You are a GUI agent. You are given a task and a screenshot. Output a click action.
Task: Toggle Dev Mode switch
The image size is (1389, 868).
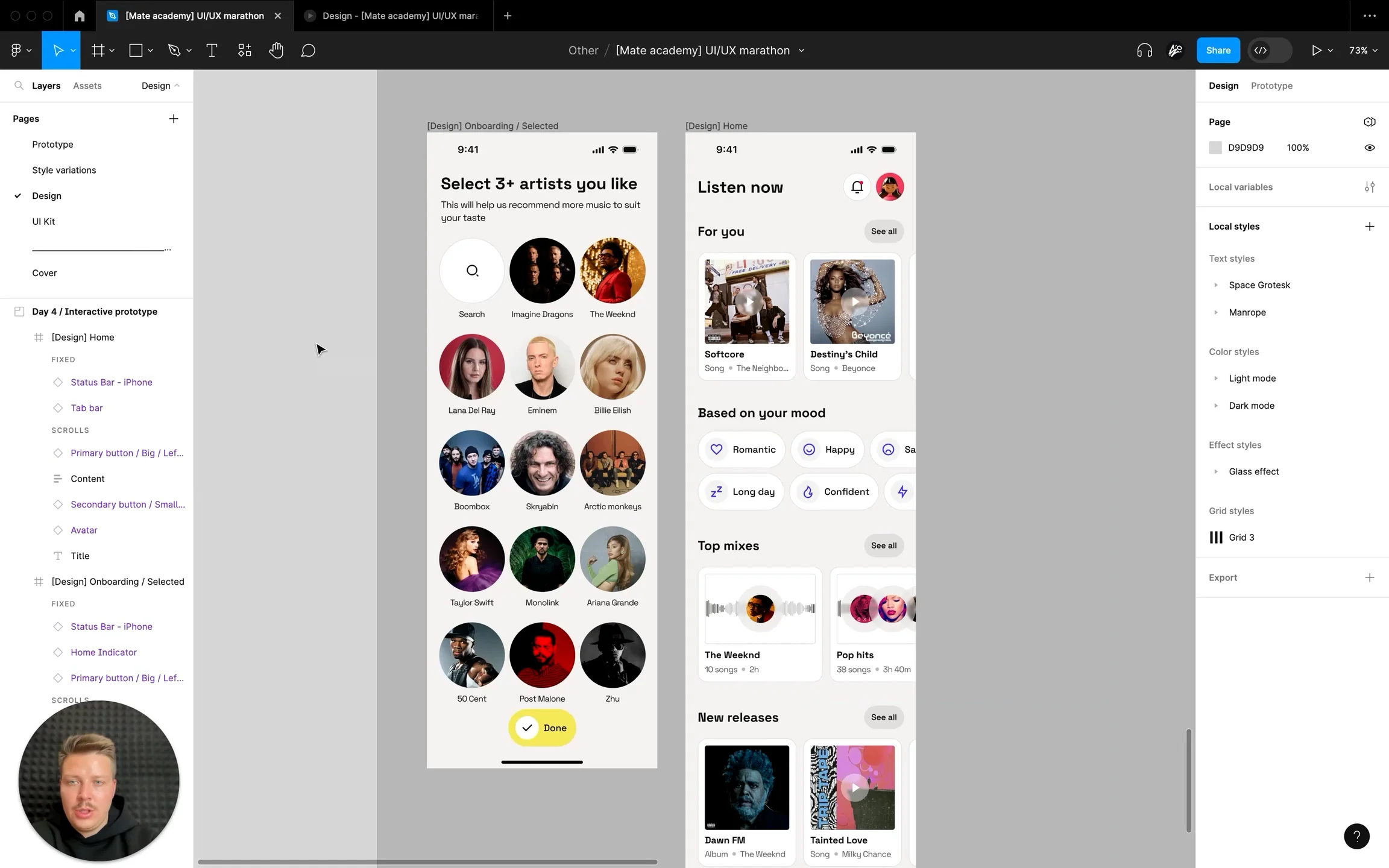click(x=1271, y=51)
